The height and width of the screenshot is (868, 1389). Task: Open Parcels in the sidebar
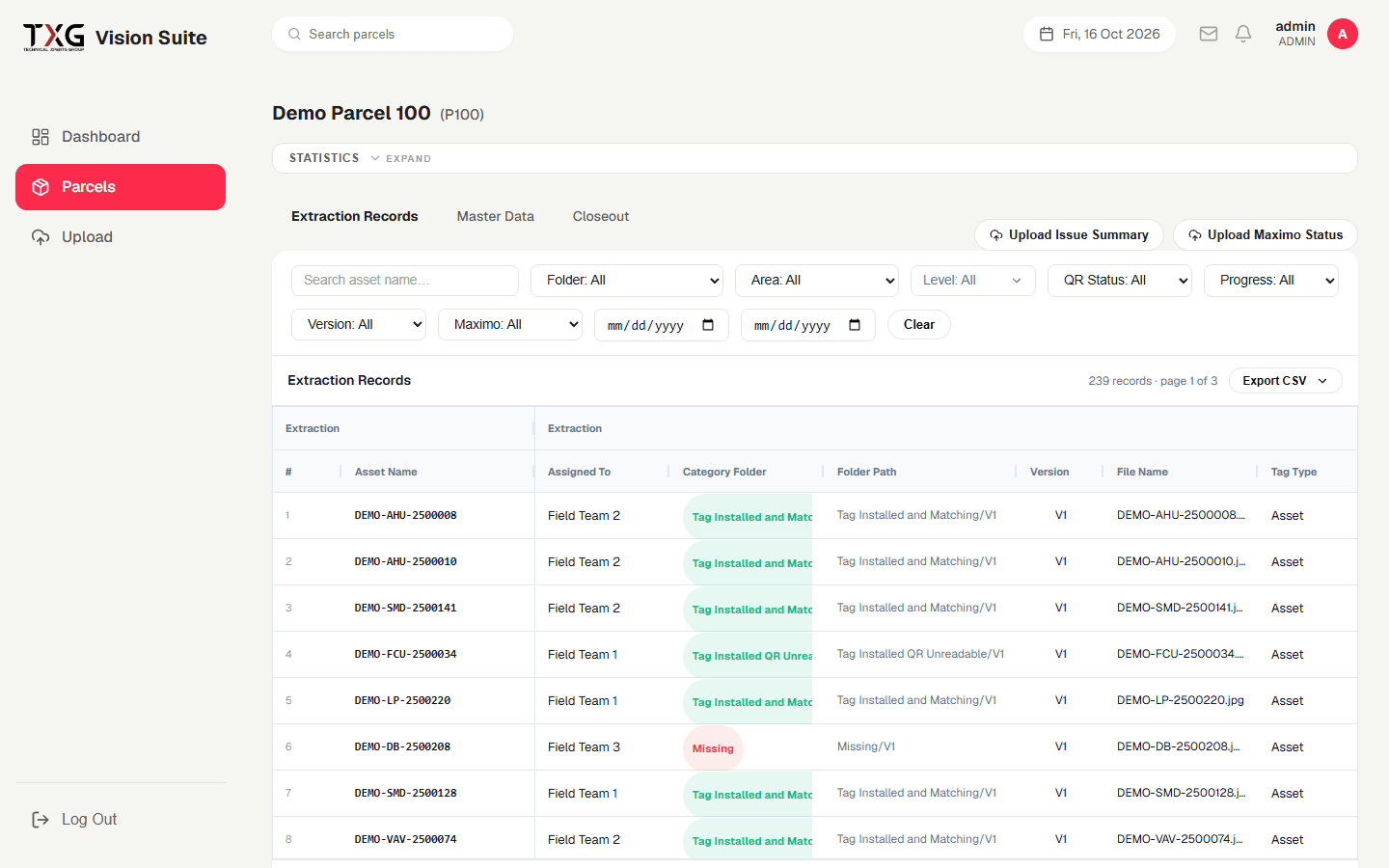121,187
